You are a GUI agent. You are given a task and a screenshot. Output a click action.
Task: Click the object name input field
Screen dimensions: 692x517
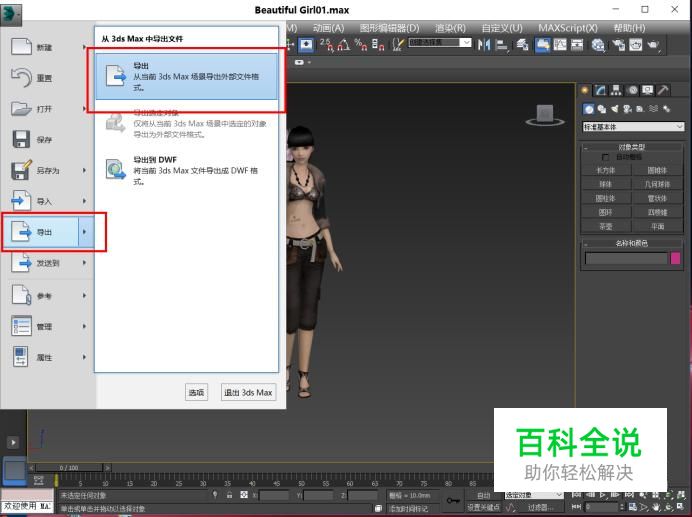tap(626, 258)
